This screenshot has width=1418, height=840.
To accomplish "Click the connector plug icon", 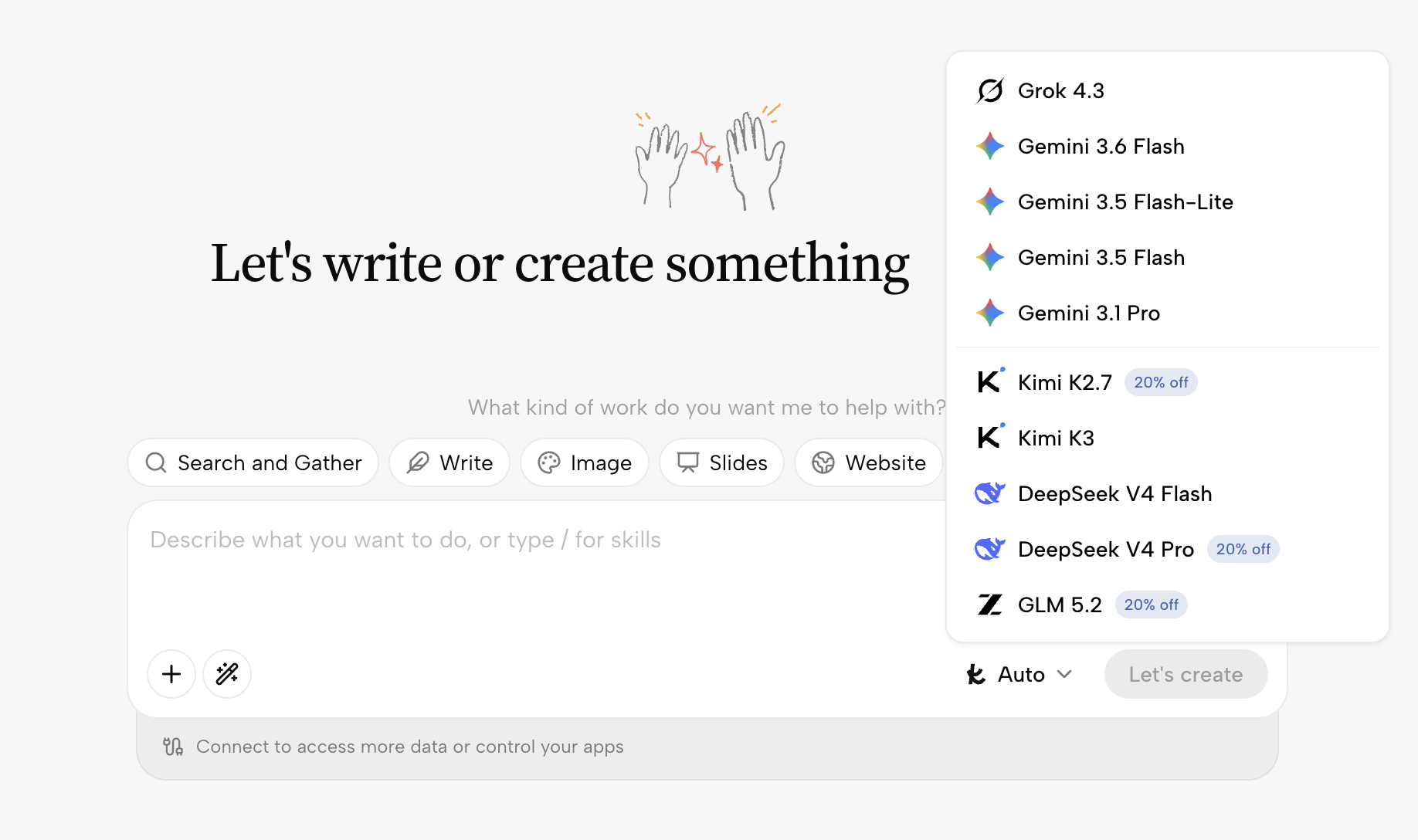I will point(173,747).
